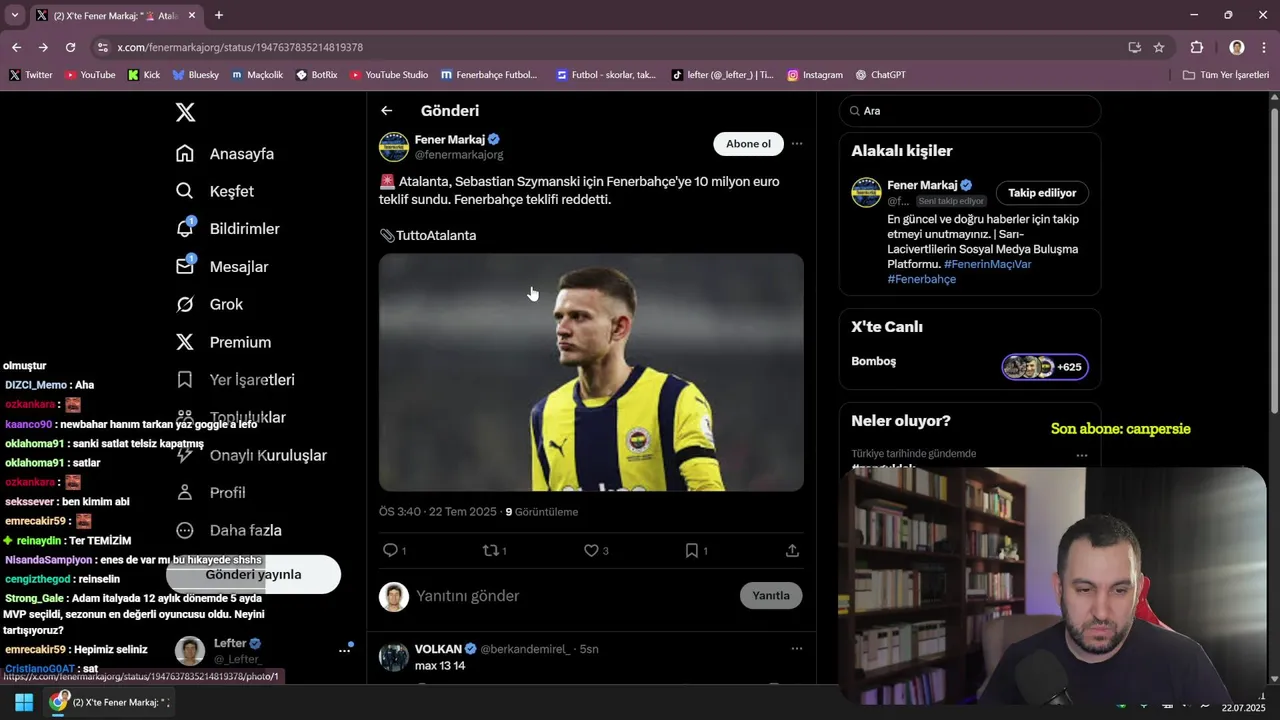The width and height of the screenshot is (1280, 720).
Task: Click the Ara search box
Action: [970, 111]
